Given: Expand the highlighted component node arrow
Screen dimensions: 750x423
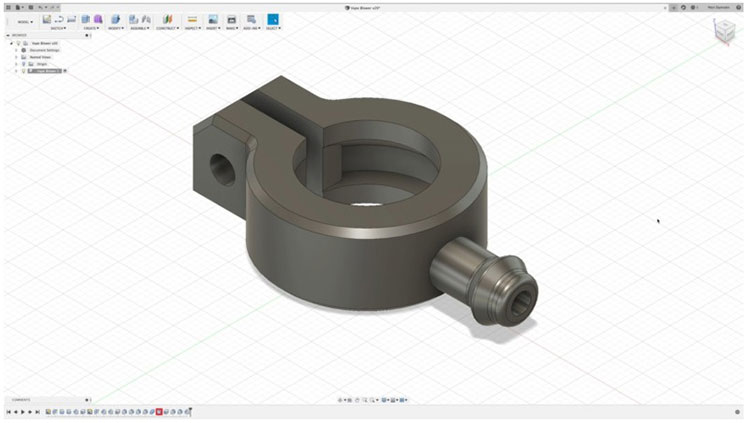Looking at the screenshot, I should (16, 71).
